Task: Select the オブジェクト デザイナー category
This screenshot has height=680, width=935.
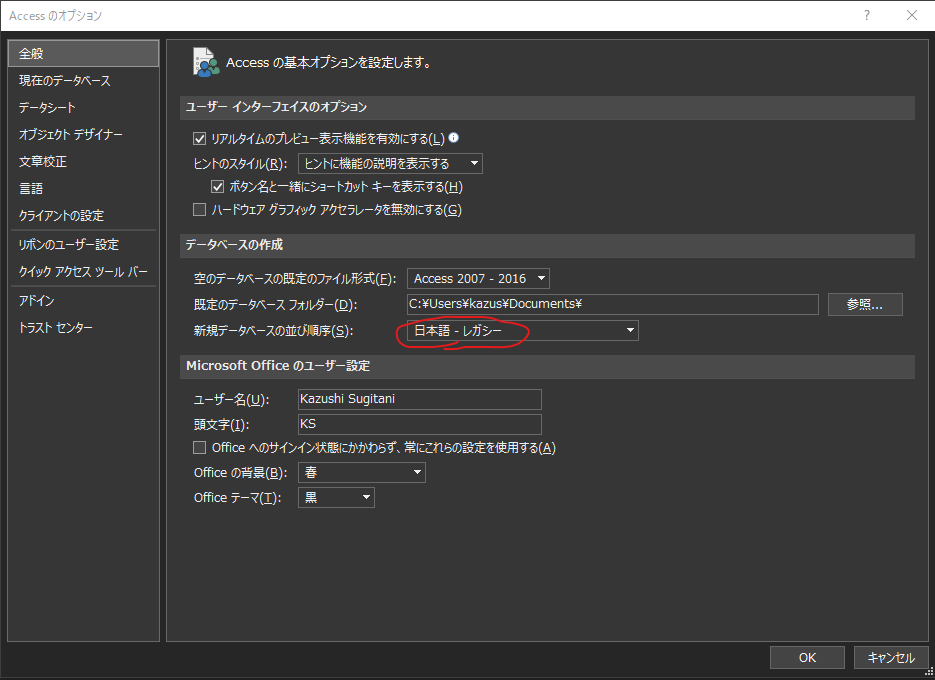Action: [83, 134]
